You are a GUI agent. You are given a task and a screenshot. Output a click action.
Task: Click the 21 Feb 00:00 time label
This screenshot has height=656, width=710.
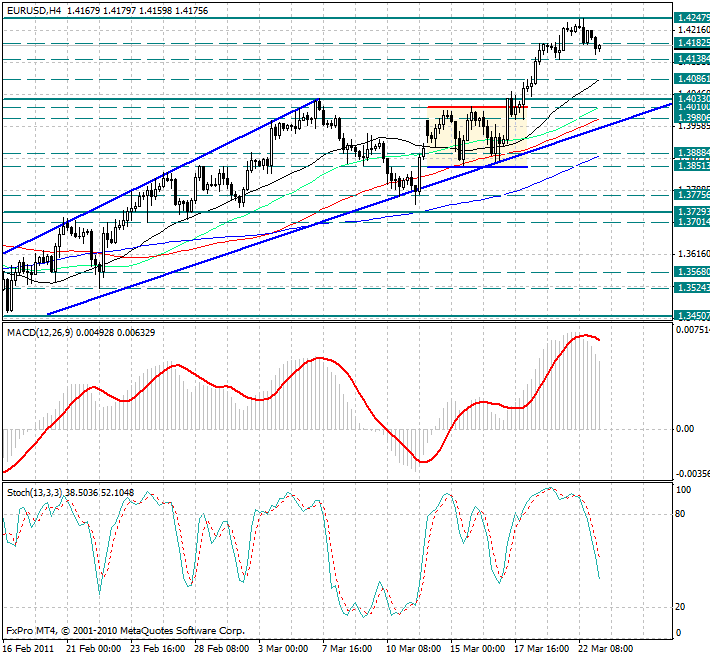pyautogui.click(x=93, y=649)
